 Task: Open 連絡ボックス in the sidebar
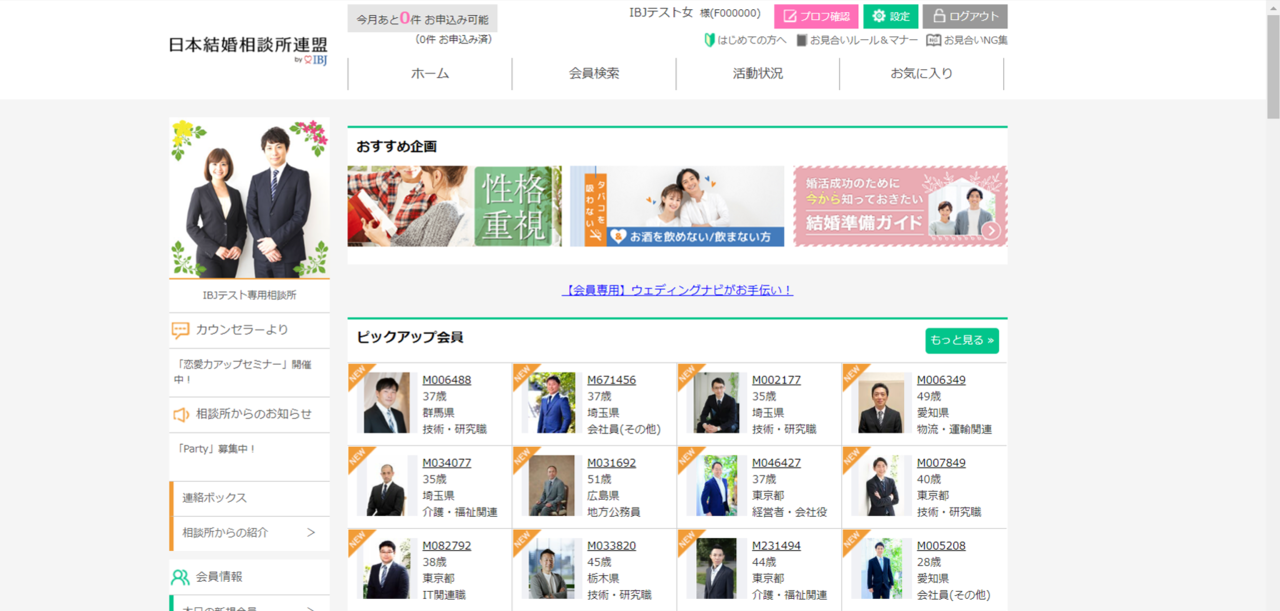tap(250, 498)
